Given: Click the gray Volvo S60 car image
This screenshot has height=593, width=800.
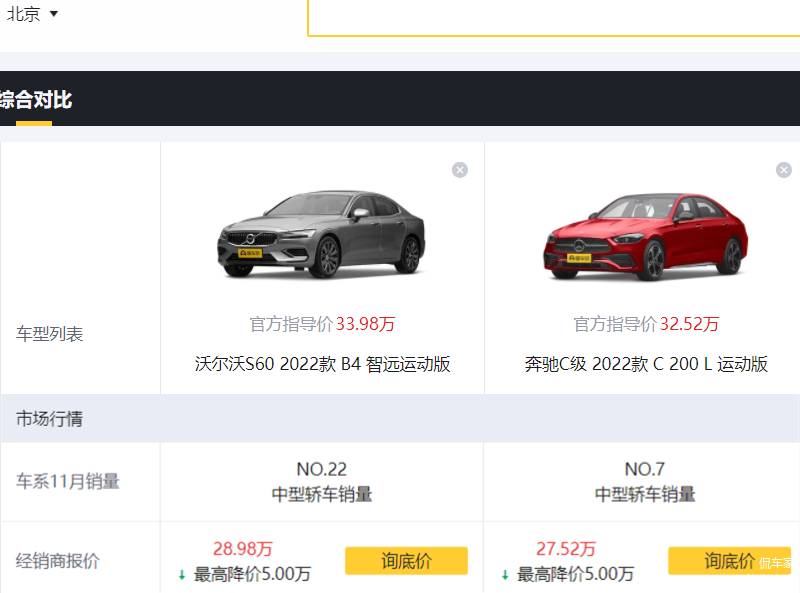Looking at the screenshot, I should click(x=322, y=236).
